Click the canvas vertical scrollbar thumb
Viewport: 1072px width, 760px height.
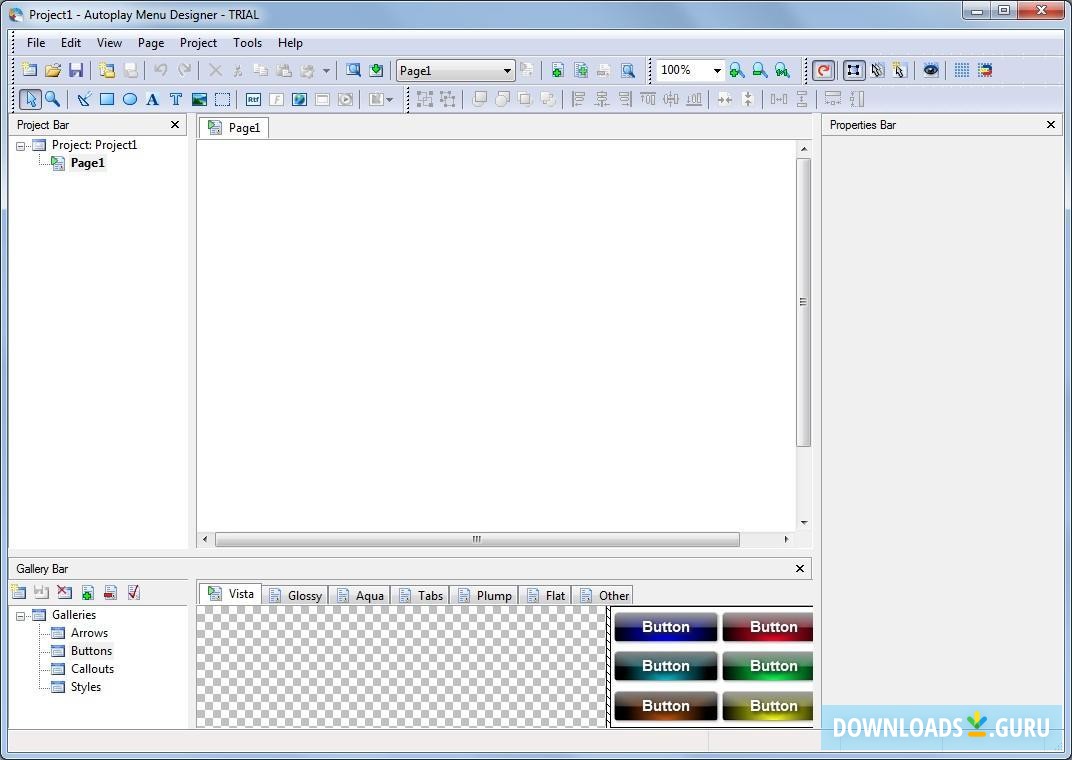click(x=803, y=302)
